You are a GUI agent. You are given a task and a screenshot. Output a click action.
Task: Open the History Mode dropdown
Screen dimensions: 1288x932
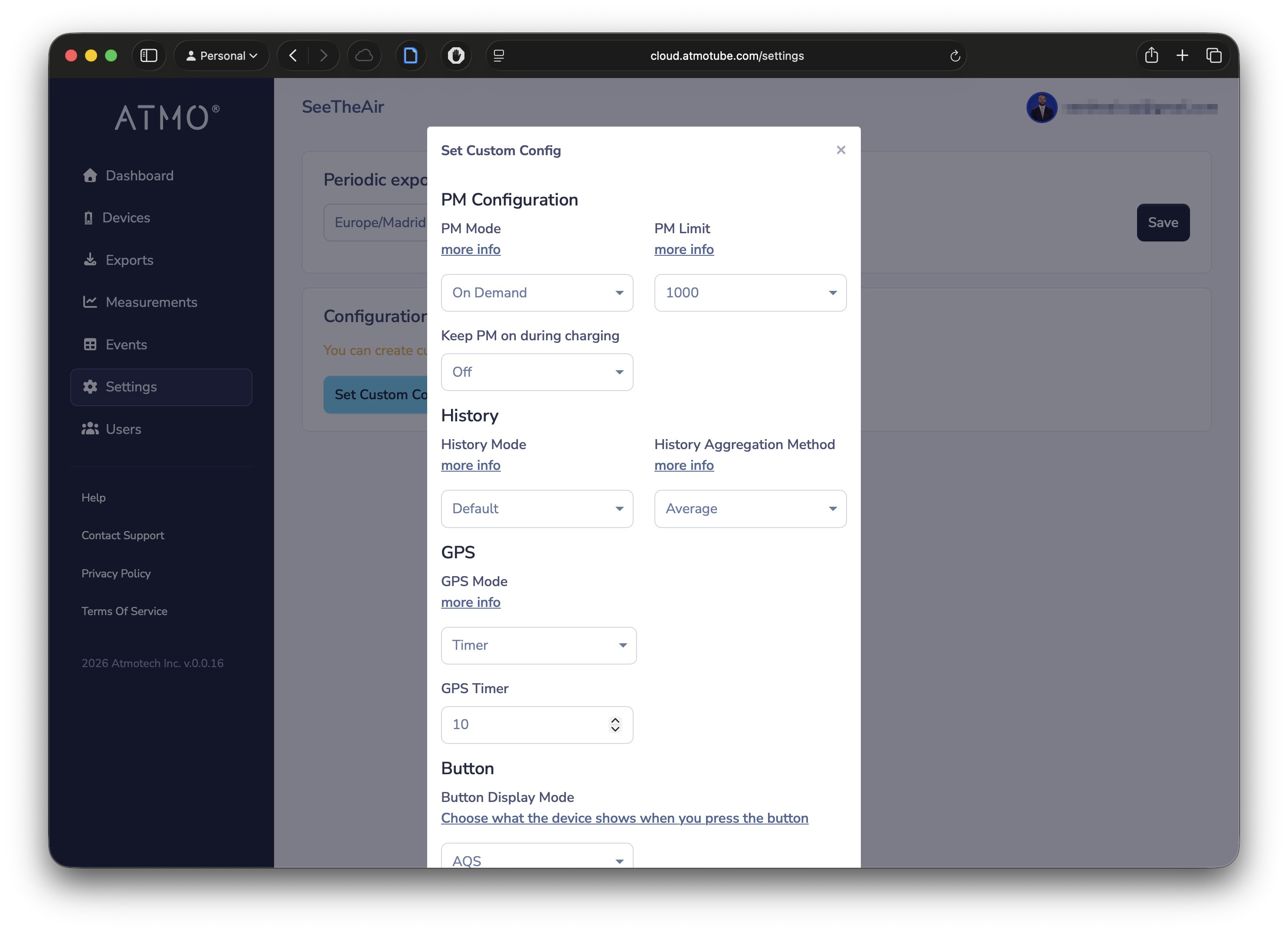(x=537, y=508)
